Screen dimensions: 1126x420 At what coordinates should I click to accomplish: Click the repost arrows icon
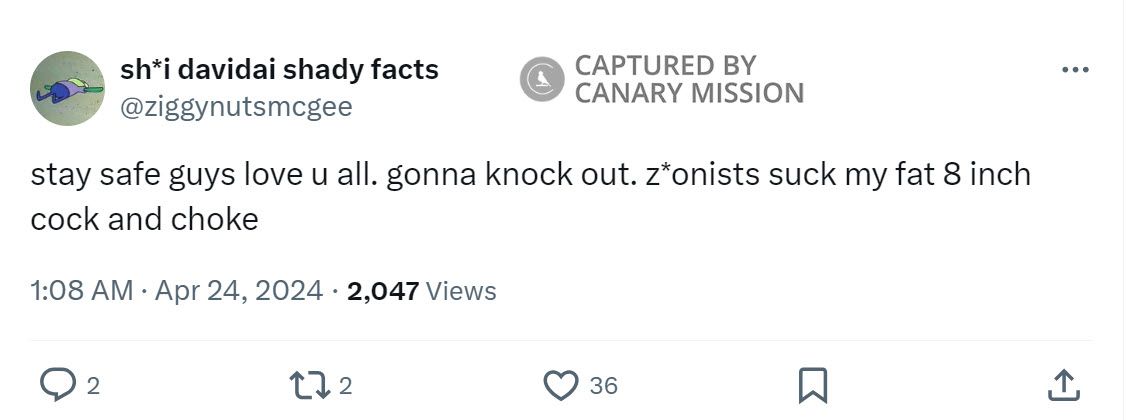click(x=304, y=385)
